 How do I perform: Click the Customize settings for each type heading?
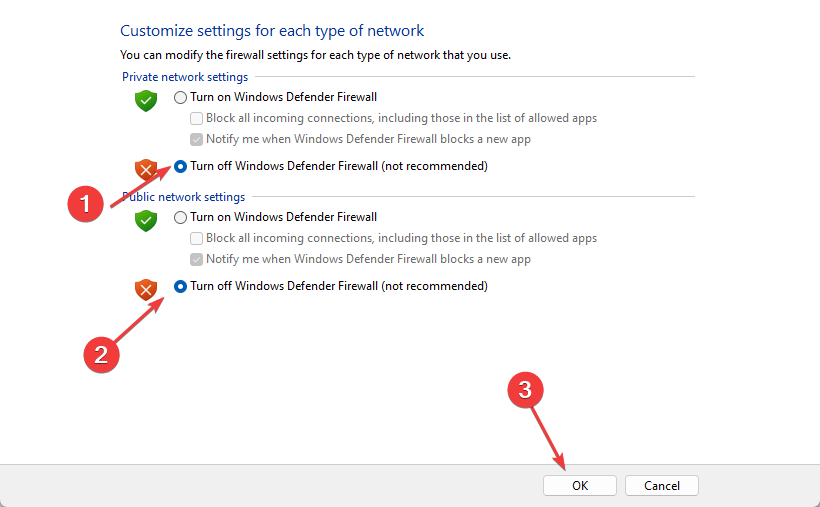272,31
